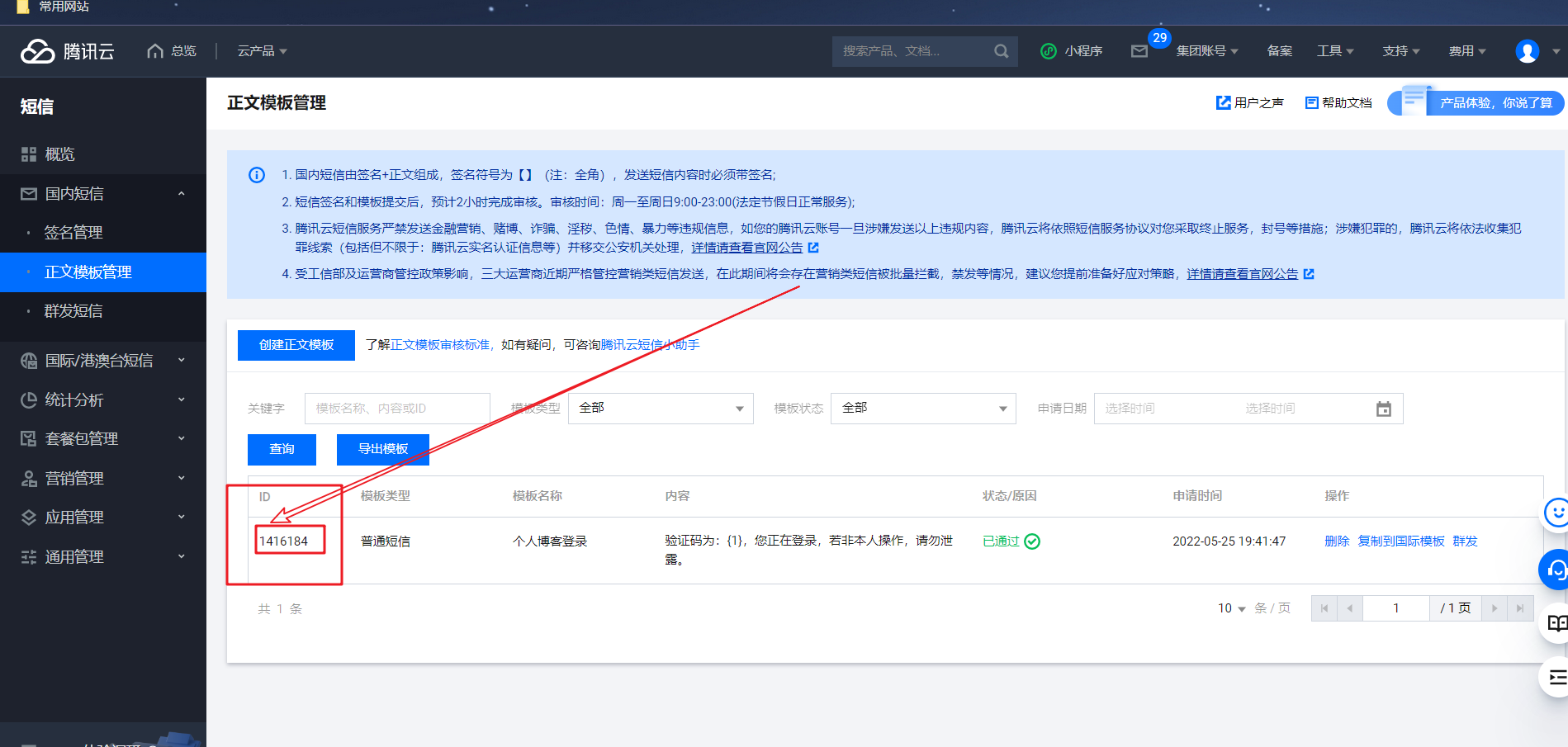Expand the 通用管理 sidebar section
The image size is (1568, 747).
(103, 557)
